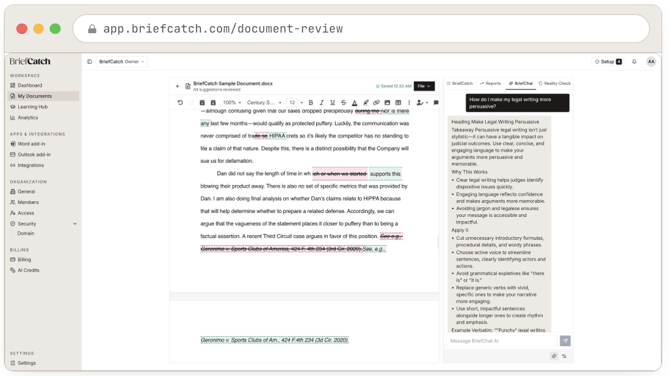Send the BriefChat message

click(565, 341)
